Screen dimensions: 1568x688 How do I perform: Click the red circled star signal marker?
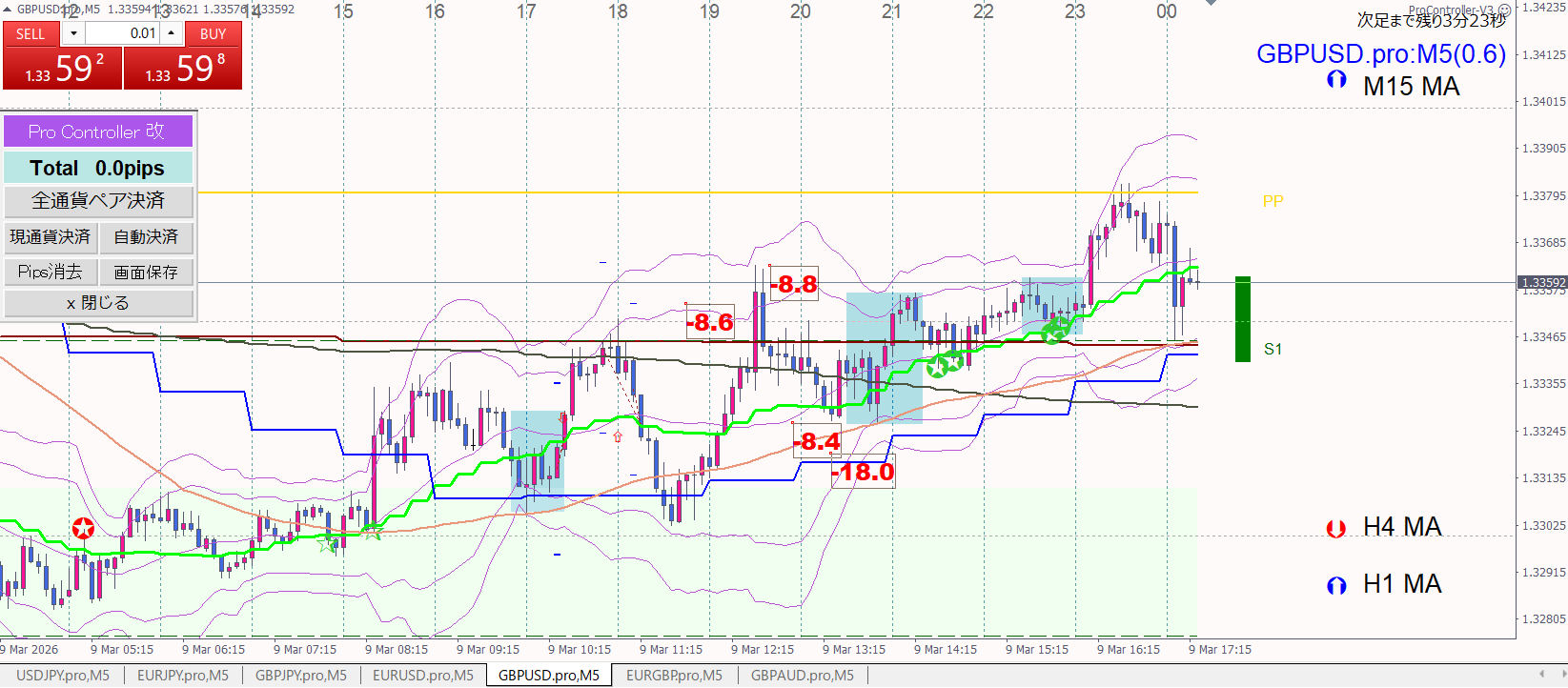[84, 528]
